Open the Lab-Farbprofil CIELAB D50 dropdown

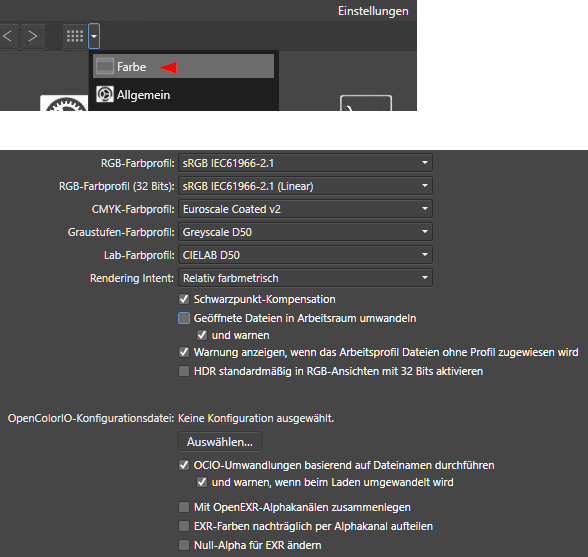305,255
